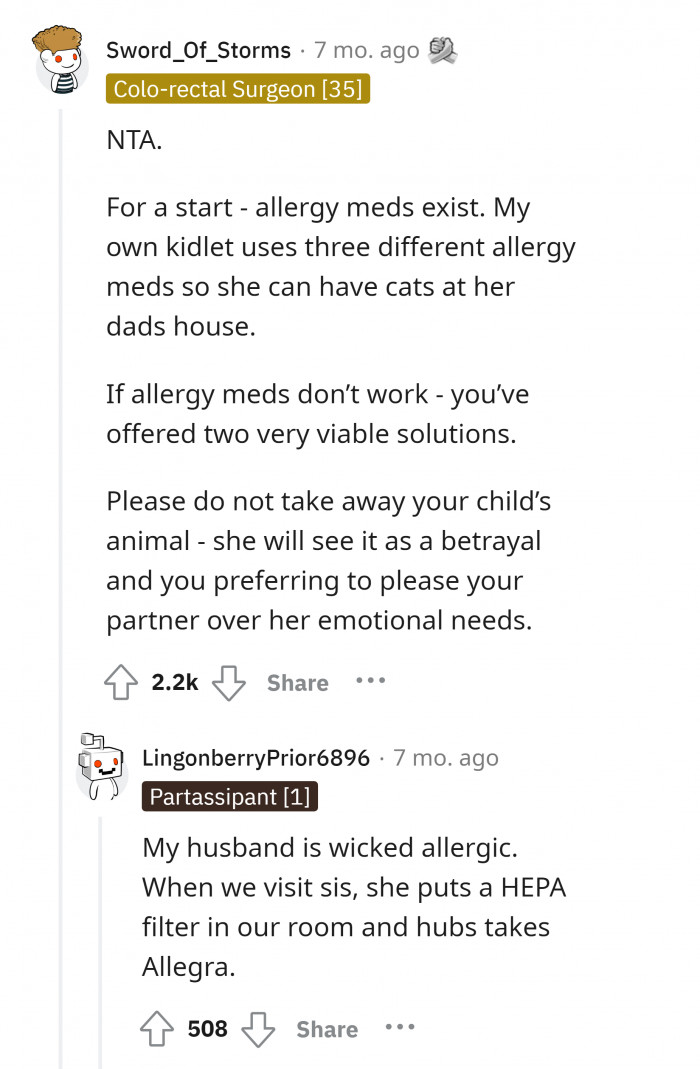Screen dimensions: 700x1069
Task: Click the Partassipant [1] flair badge
Action: (229, 796)
